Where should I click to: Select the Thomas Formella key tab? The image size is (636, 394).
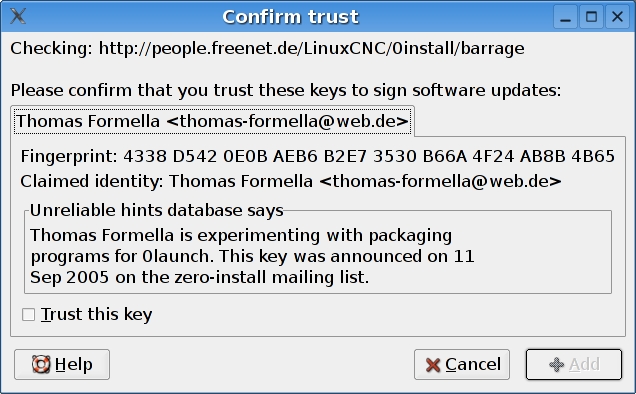(212, 121)
